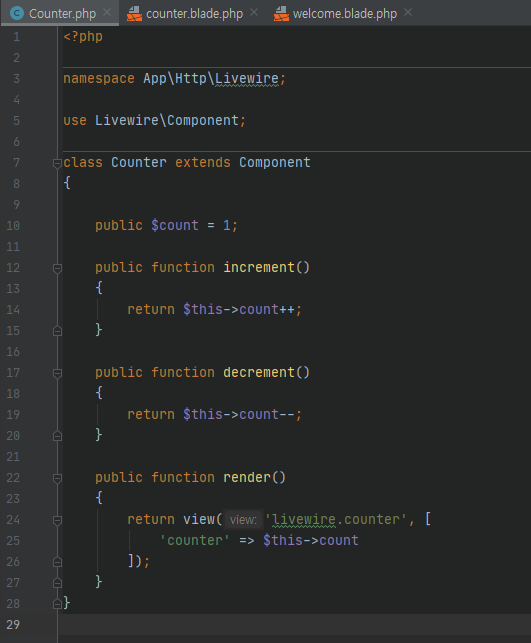Click the PHP class icon on Counter.php tab
The height and width of the screenshot is (643, 531).
point(17,14)
